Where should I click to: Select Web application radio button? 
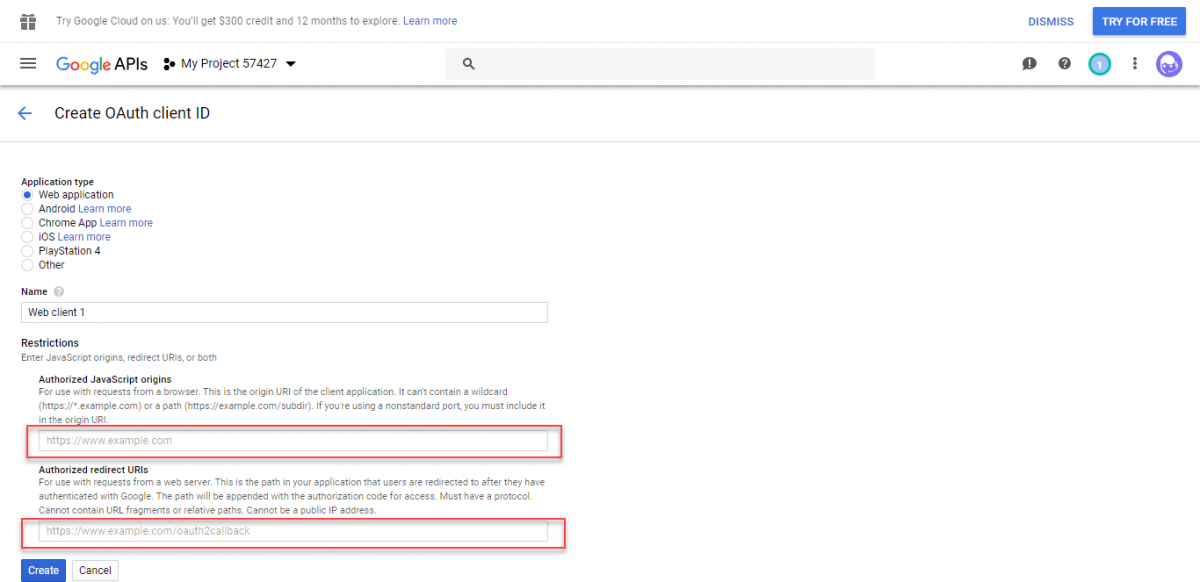pyautogui.click(x=27, y=195)
